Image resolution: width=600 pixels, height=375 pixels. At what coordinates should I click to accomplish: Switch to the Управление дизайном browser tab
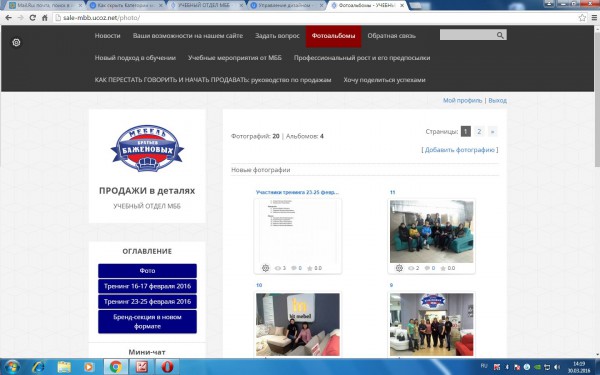tap(287, 6)
